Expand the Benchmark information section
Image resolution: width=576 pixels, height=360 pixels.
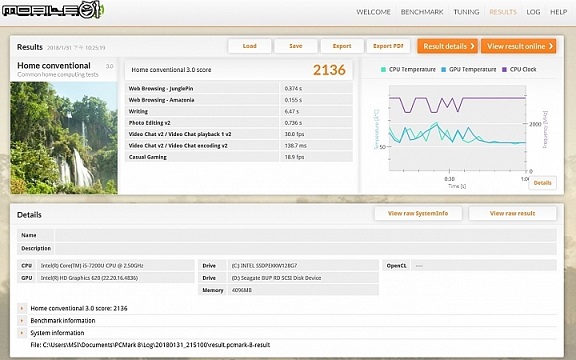click(x=22, y=321)
